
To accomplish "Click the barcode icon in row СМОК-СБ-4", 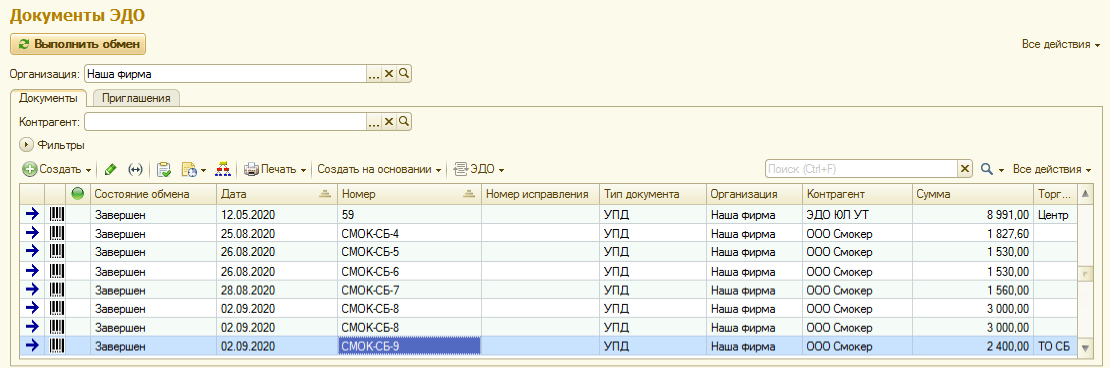I will 57,234.
